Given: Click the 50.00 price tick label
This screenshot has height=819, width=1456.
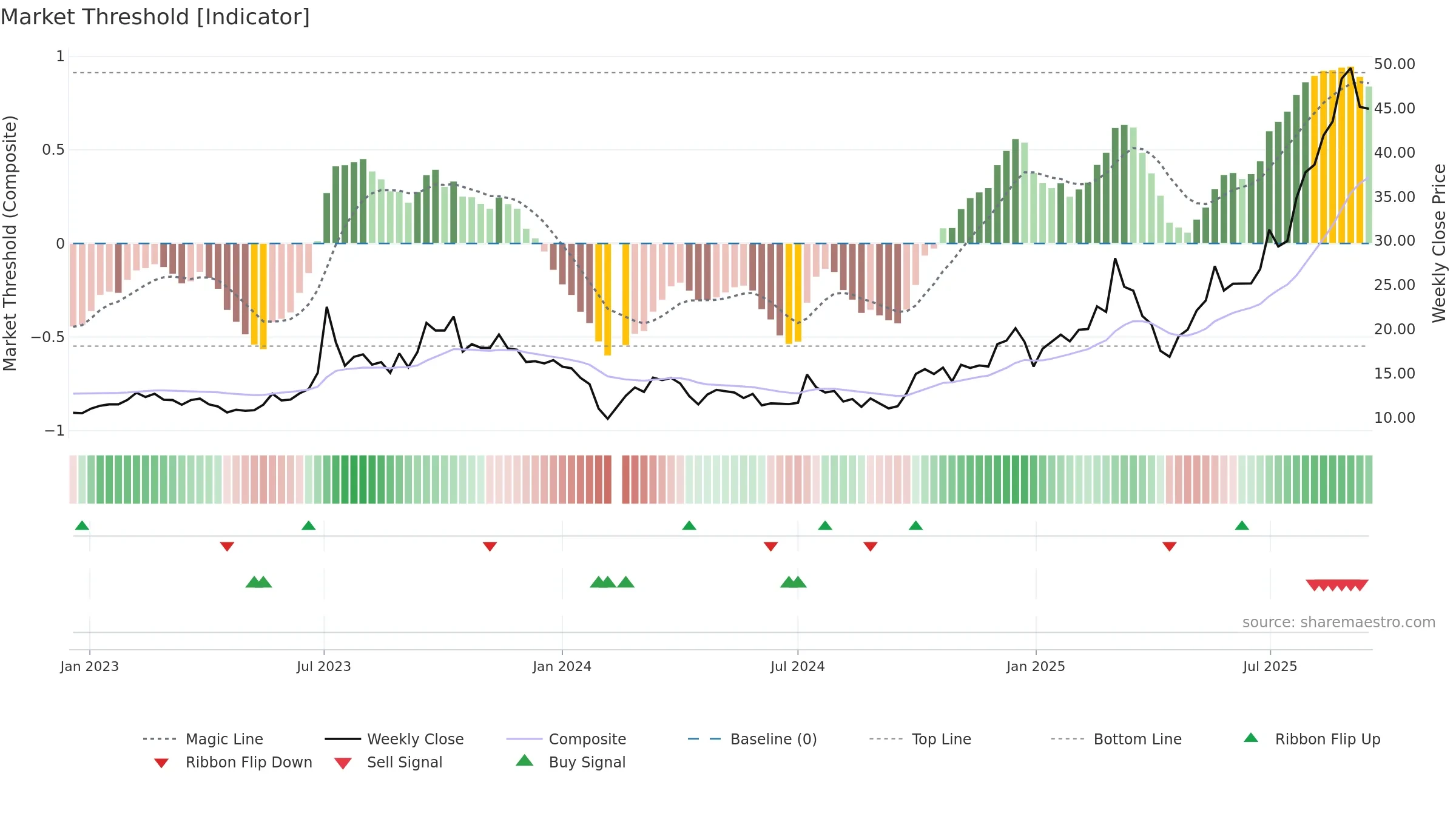Looking at the screenshot, I should pyautogui.click(x=1395, y=64).
